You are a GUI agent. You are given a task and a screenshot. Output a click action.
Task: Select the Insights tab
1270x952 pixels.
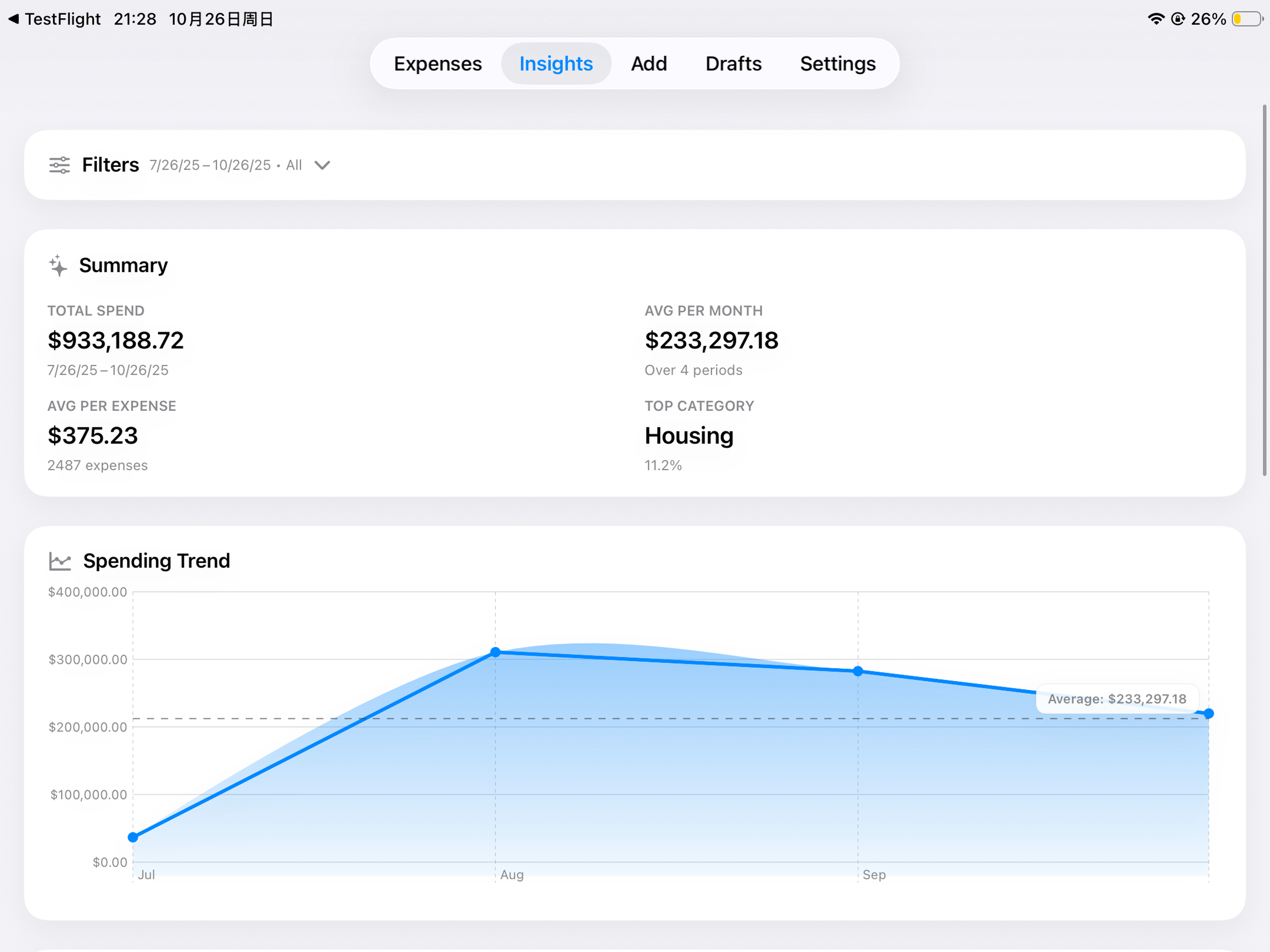tap(556, 64)
